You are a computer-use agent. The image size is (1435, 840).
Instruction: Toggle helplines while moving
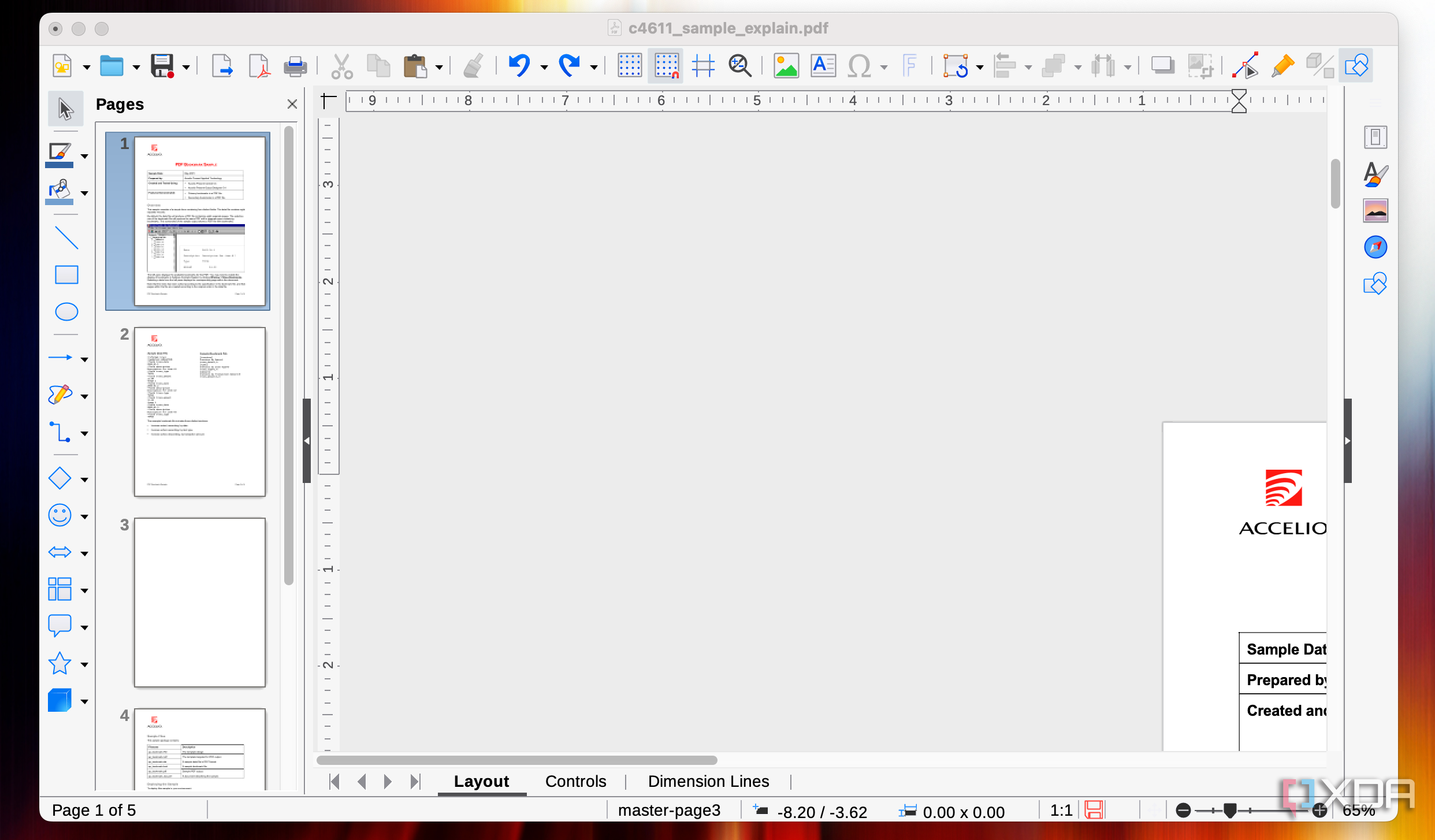702,66
